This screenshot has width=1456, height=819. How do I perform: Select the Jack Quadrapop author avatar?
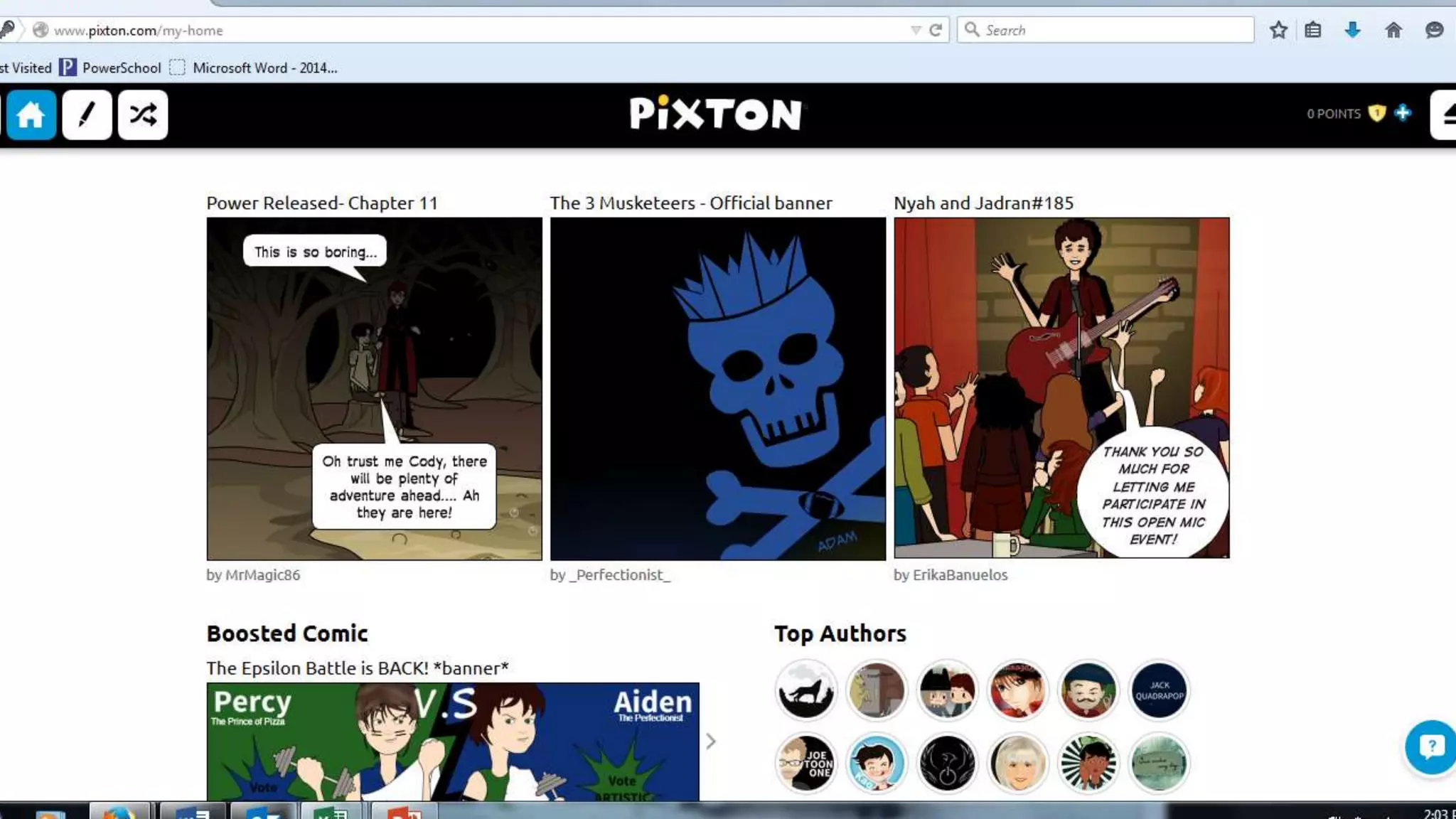[1159, 690]
